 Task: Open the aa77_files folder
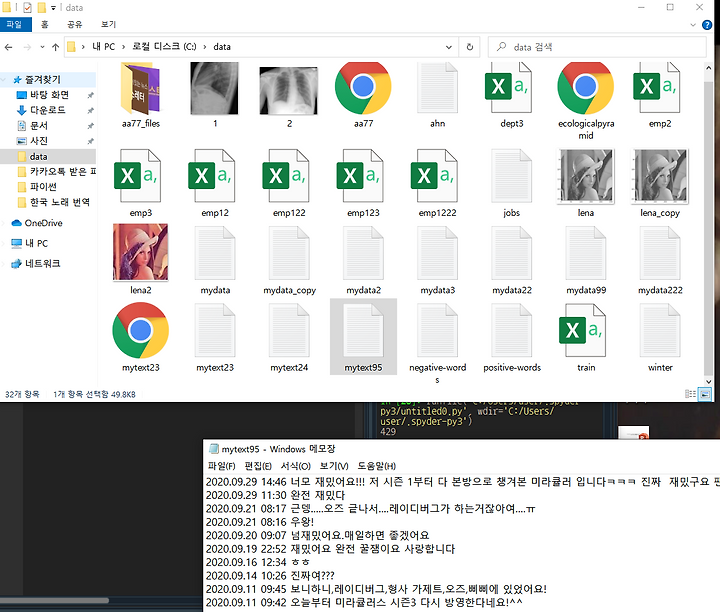click(141, 95)
